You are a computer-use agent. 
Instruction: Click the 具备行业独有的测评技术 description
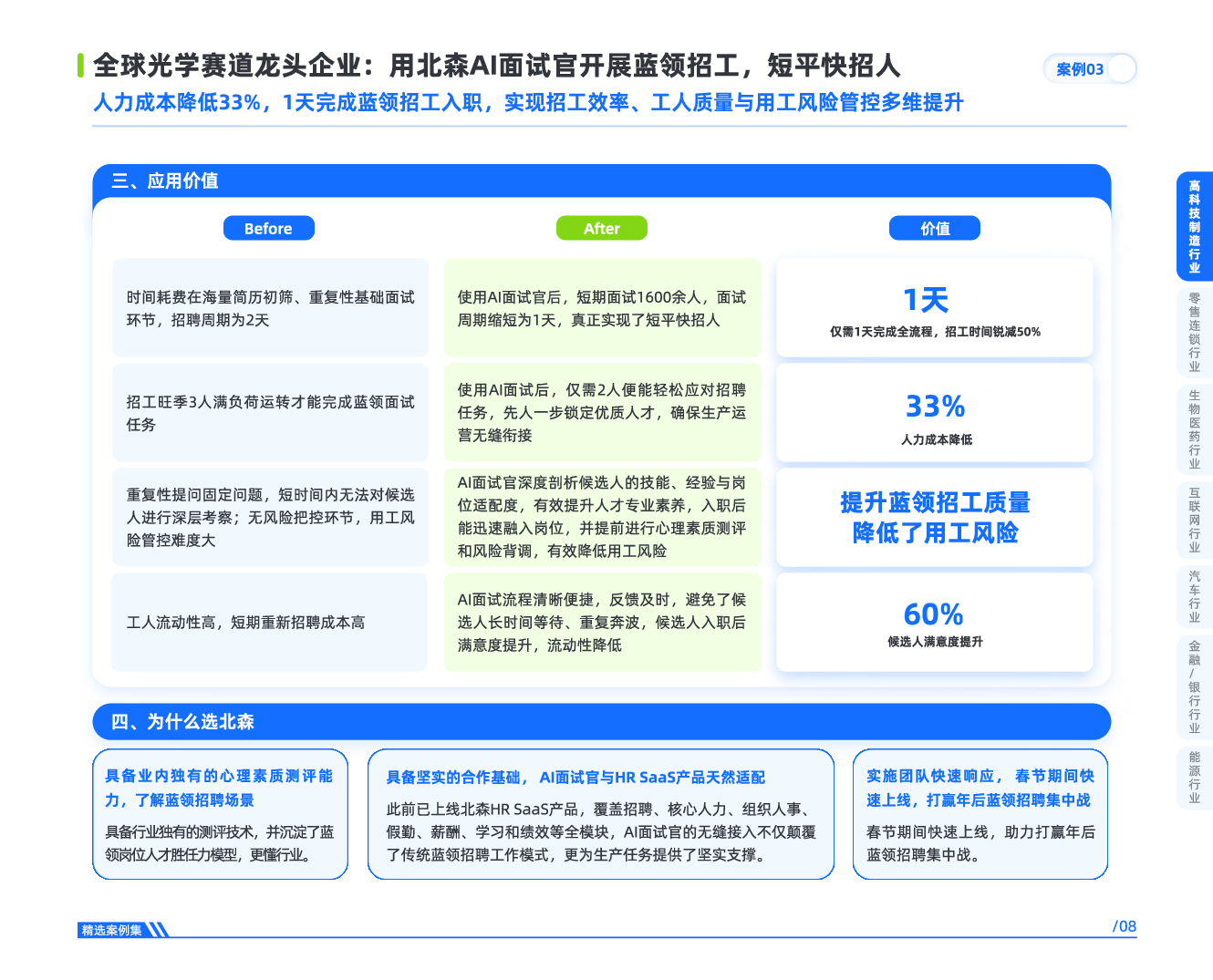(x=220, y=843)
